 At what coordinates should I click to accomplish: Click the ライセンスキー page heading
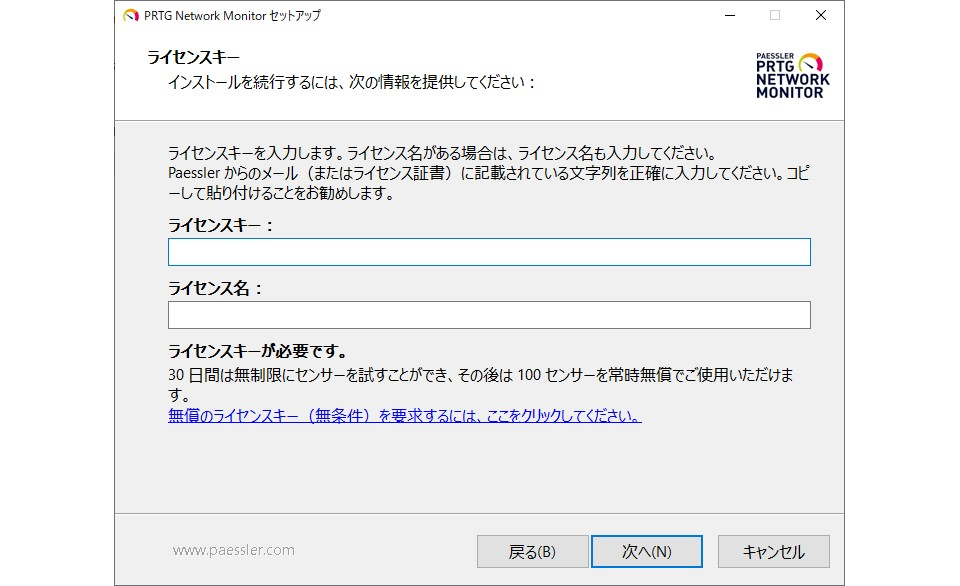pyautogui.click(x=193, y=57)
